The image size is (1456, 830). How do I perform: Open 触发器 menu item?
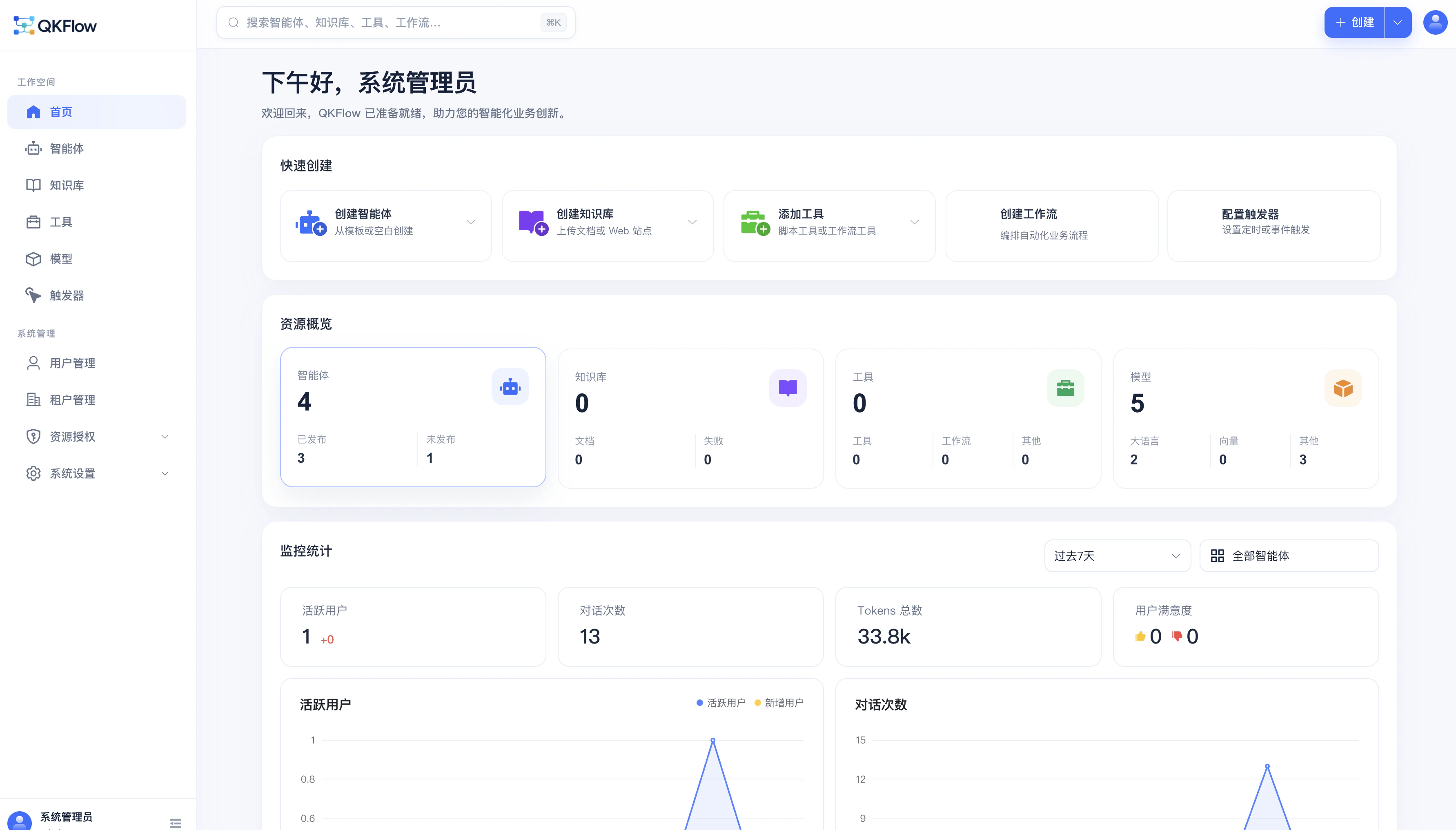click(96, 295)
